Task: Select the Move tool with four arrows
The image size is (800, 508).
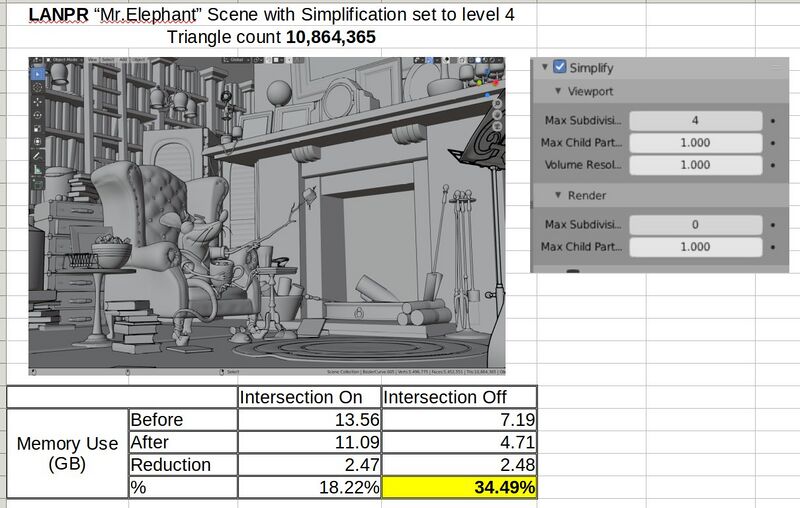Action: pyautogui.click(x=38, y=101)
